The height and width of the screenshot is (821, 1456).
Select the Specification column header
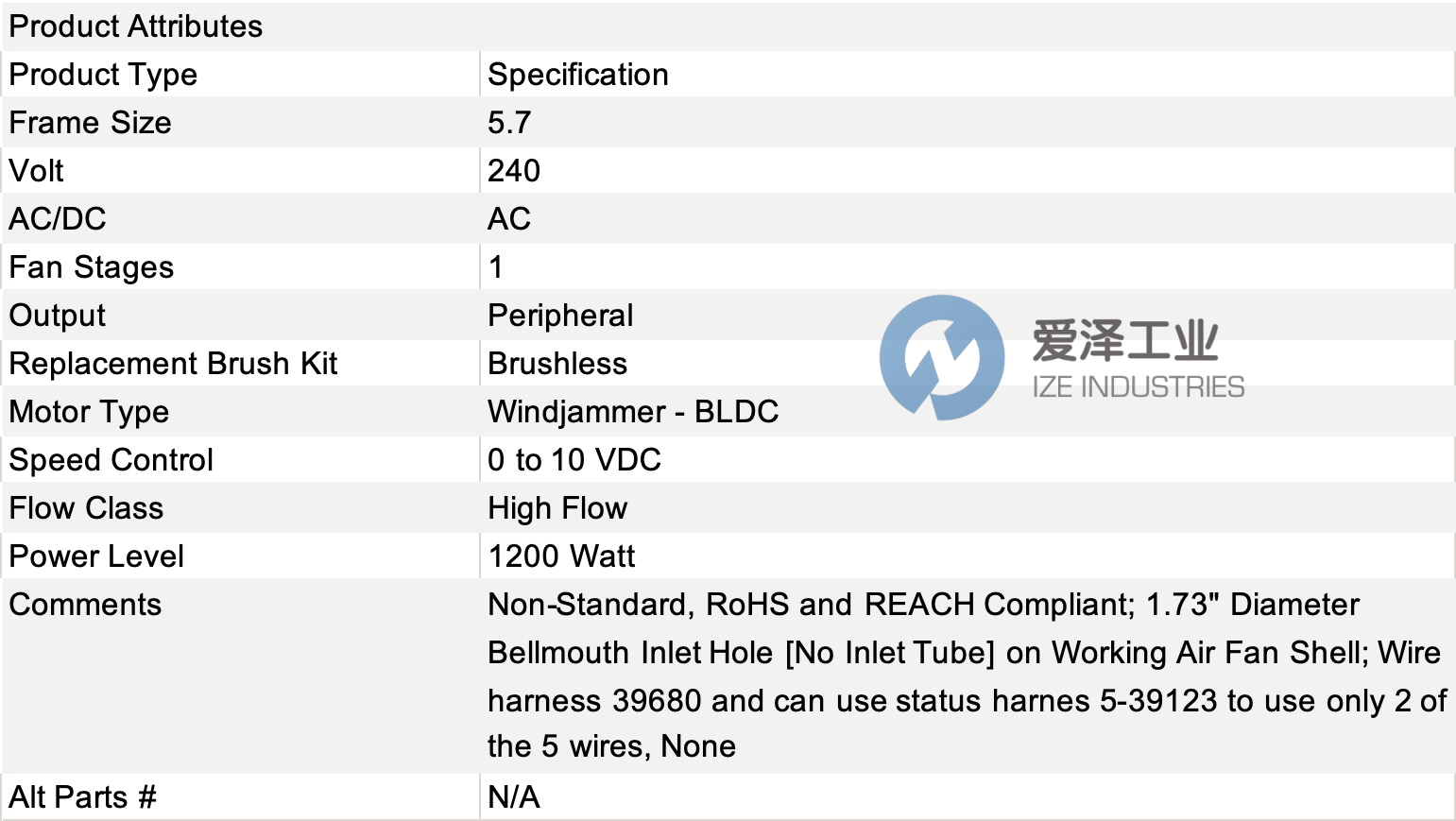578,75
